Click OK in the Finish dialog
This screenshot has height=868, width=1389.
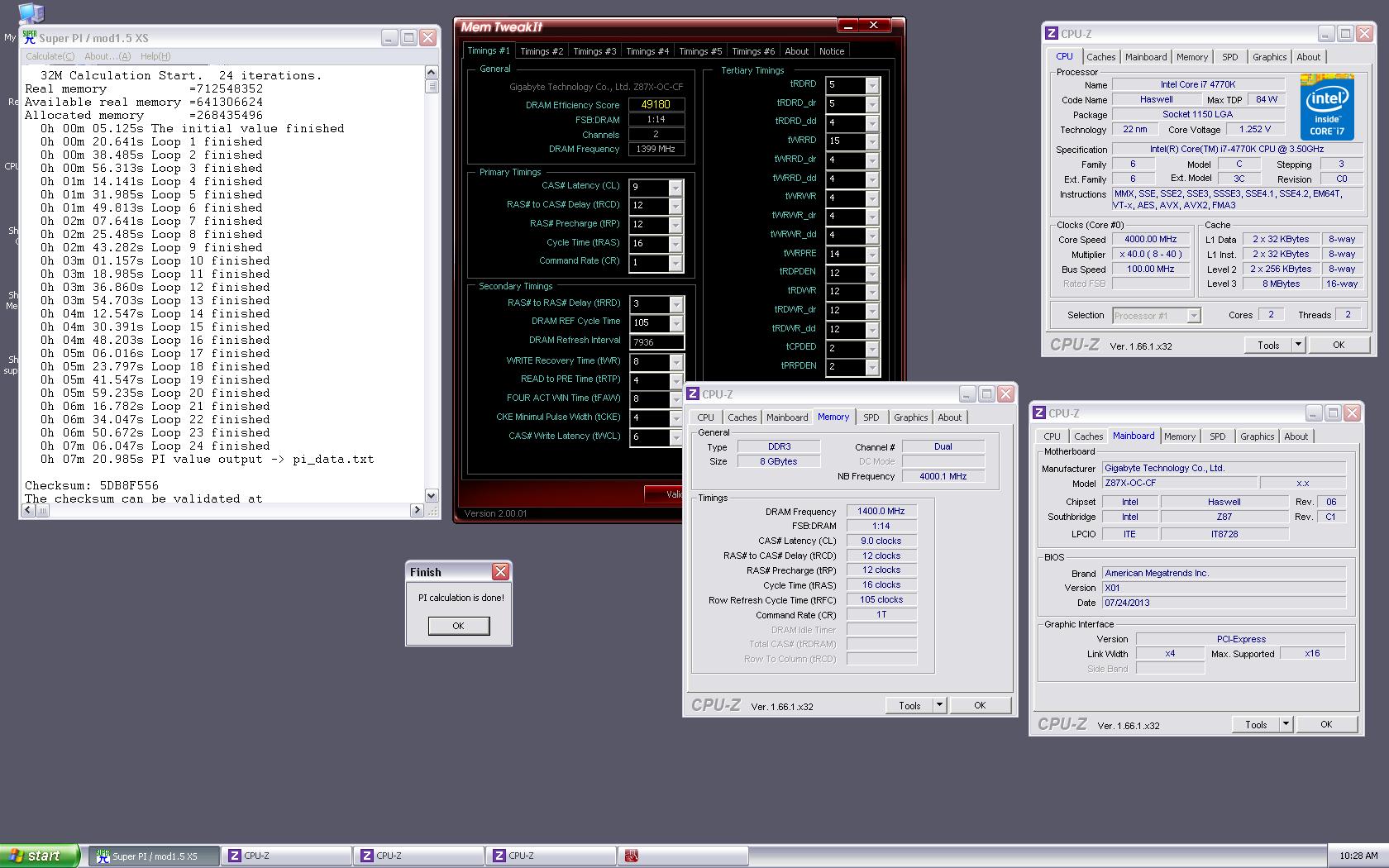[x=459, y=626]
